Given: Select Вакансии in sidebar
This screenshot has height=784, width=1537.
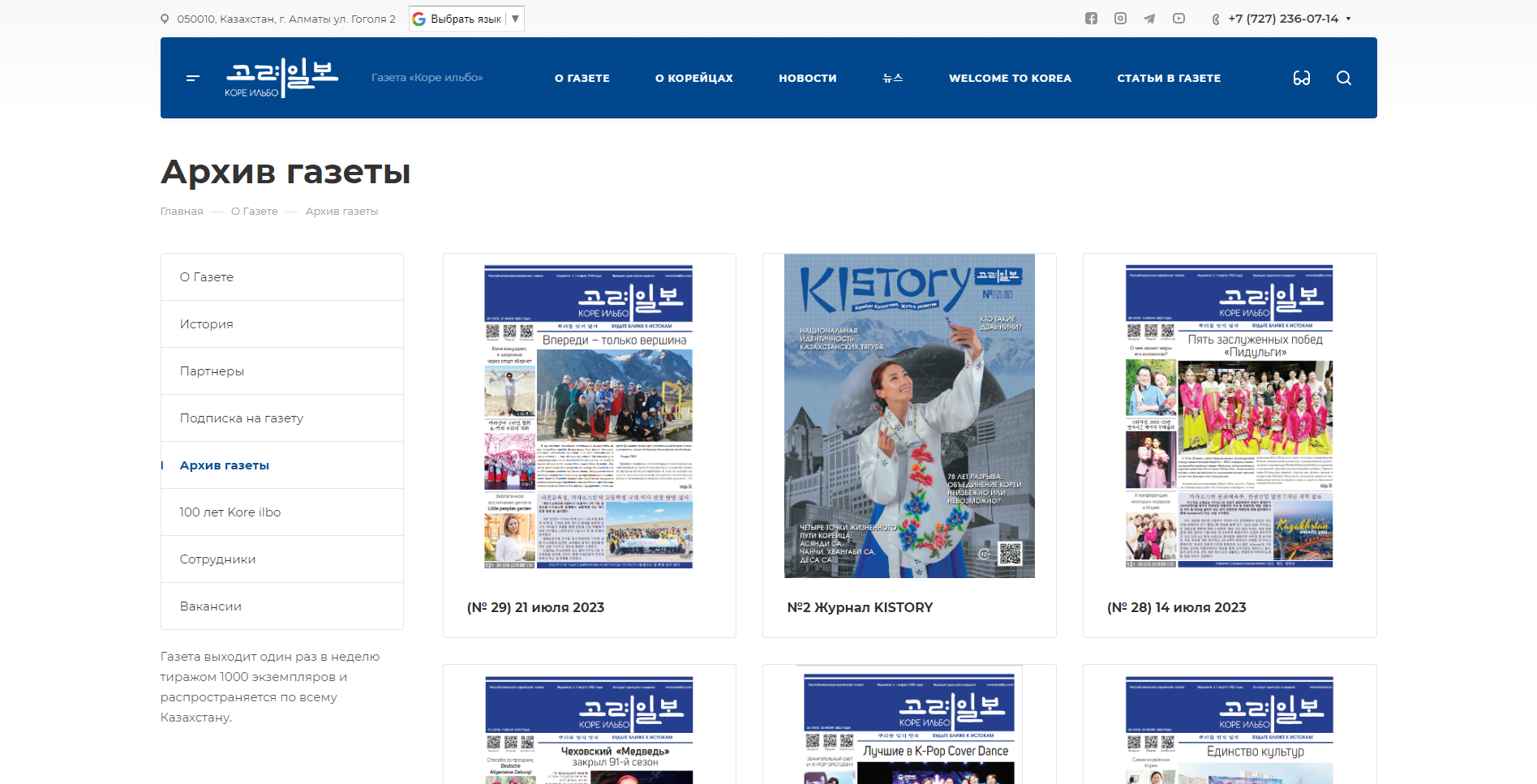Looking at the screenshot, I should click(x=282, y=606).
